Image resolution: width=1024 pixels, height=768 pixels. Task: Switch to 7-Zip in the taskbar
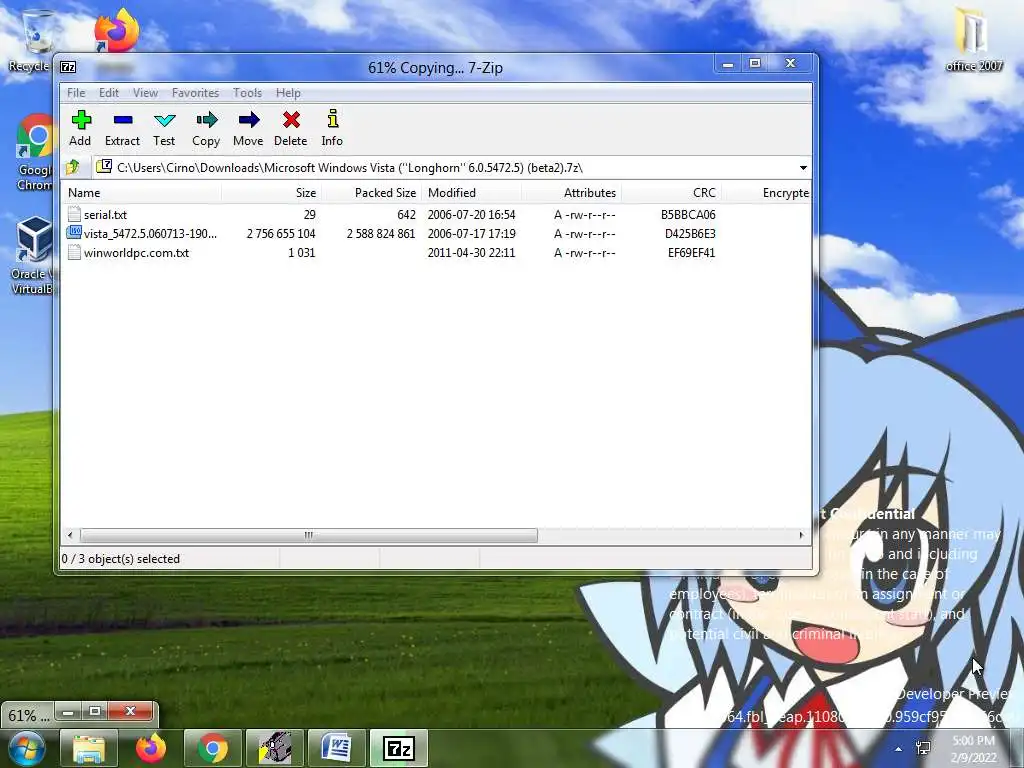click(x=399, y=748)
